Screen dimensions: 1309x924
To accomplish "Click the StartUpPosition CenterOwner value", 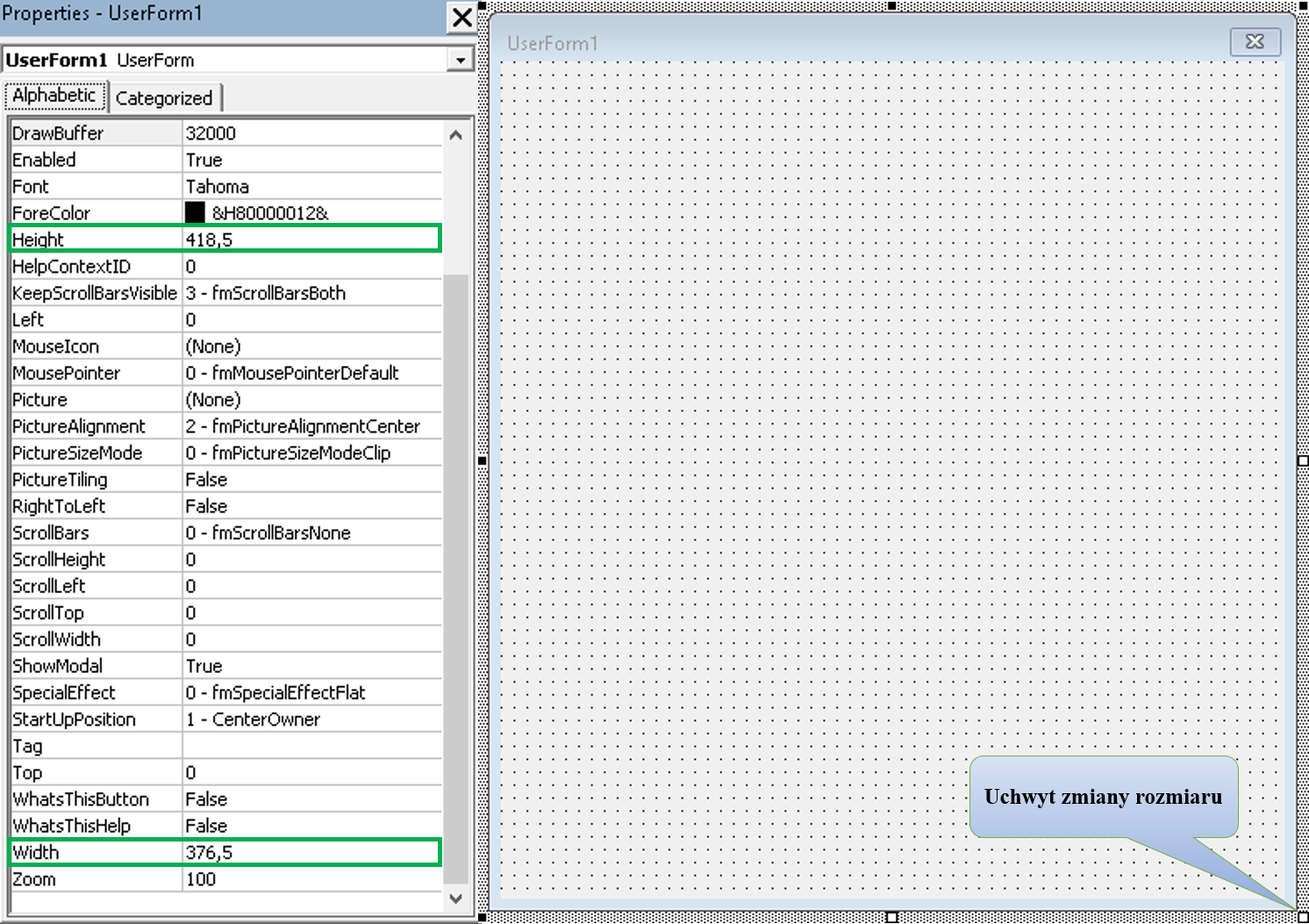I will [311, 720].
